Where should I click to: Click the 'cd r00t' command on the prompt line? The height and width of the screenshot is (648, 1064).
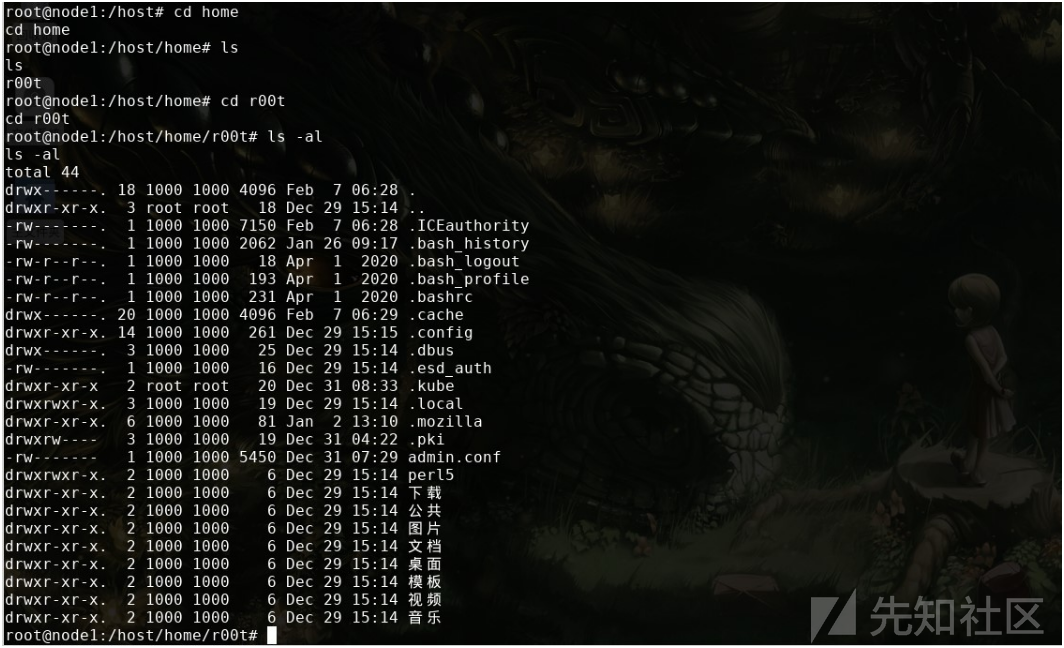coord(252,100)
